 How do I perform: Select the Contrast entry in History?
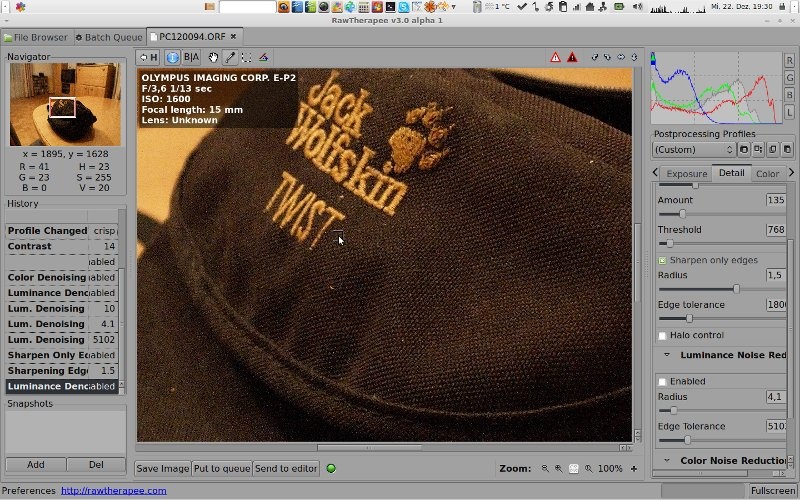(30, 246)
